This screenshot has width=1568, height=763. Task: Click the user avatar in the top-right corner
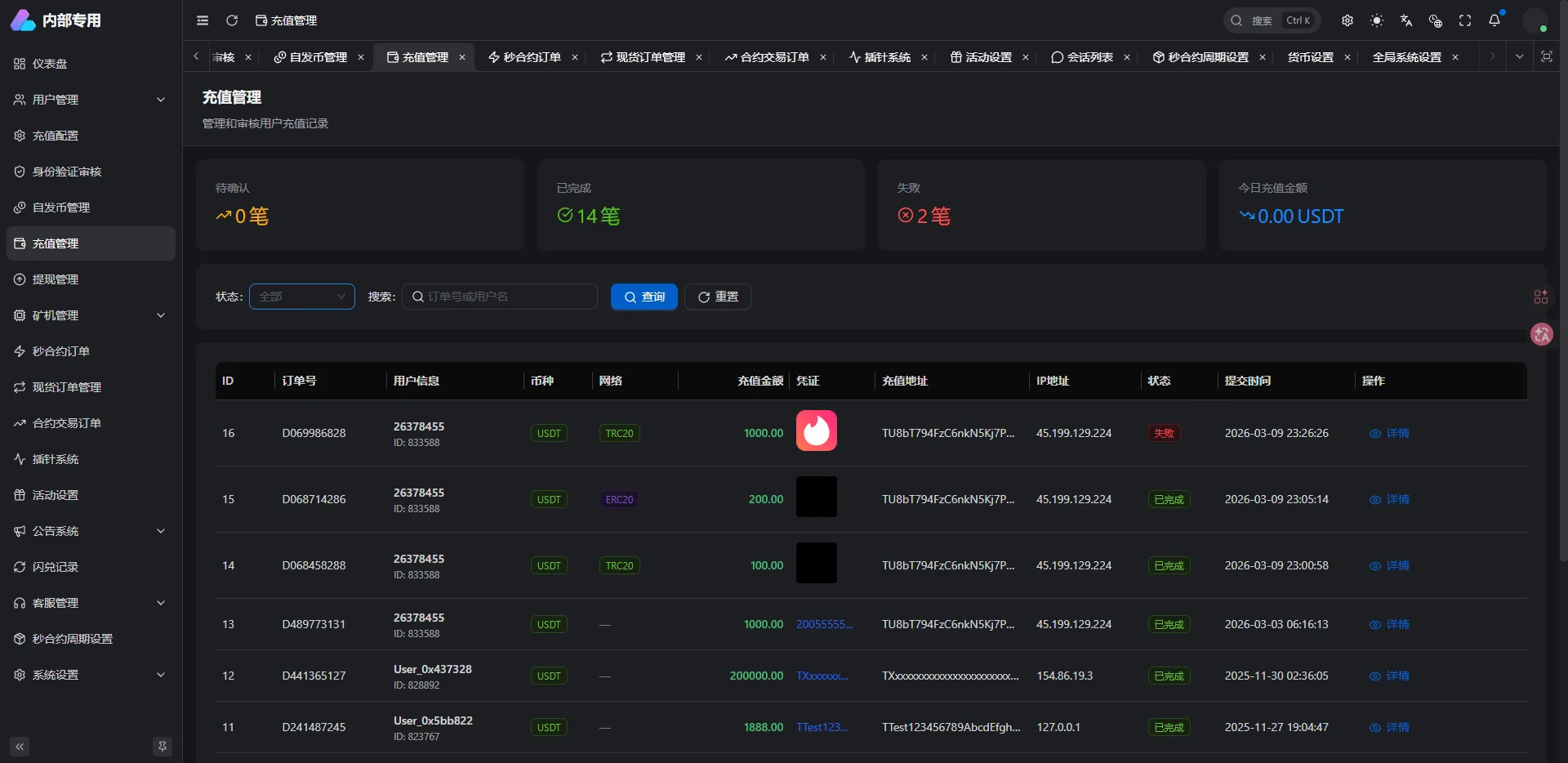(1535, 20)
